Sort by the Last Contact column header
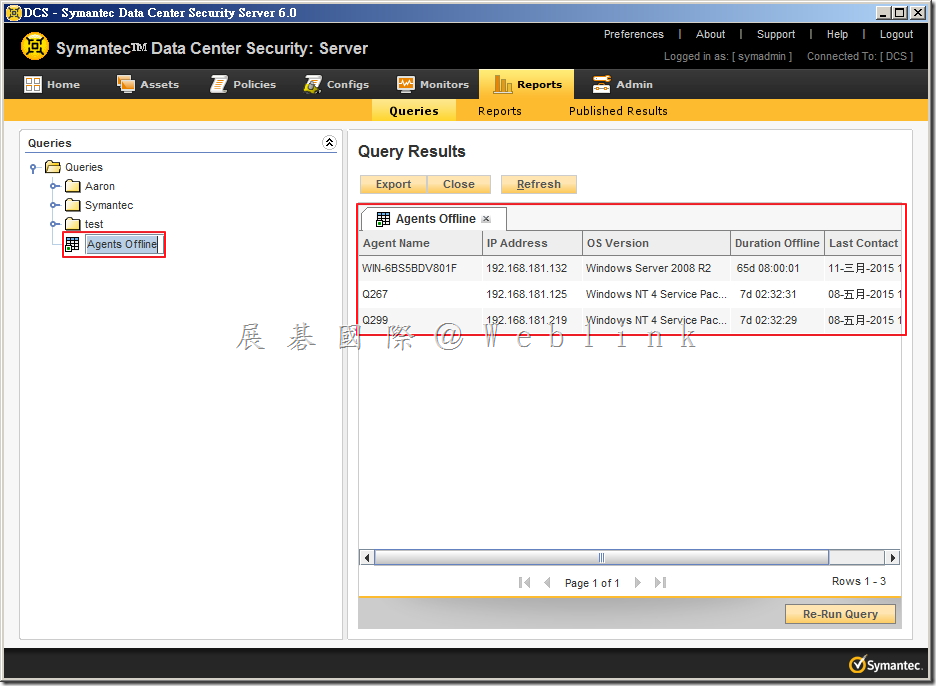Screen dimensions: 936x686 [863, 243]
